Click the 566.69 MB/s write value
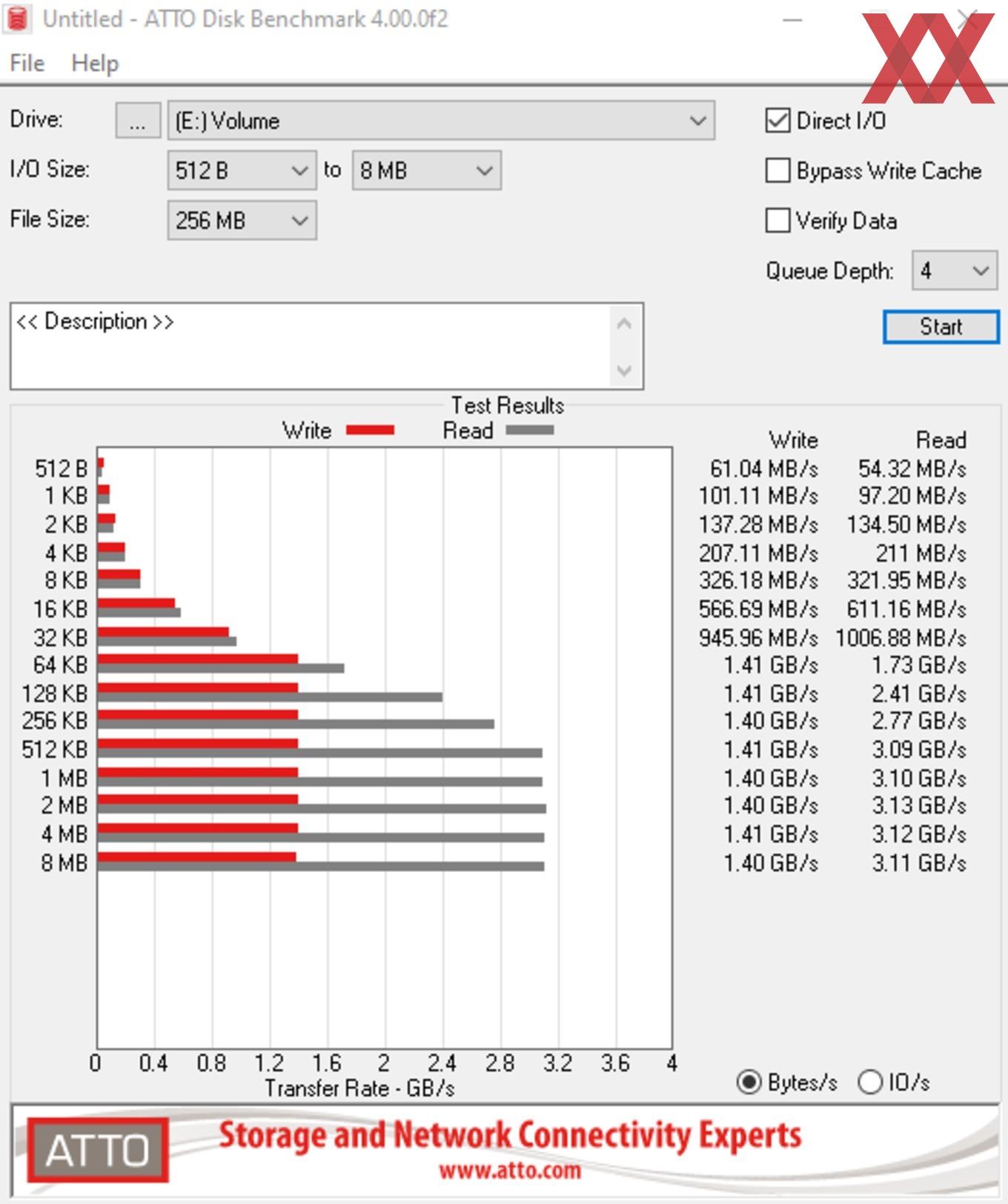1008x1204 pixels. click(x=758, y=609)
